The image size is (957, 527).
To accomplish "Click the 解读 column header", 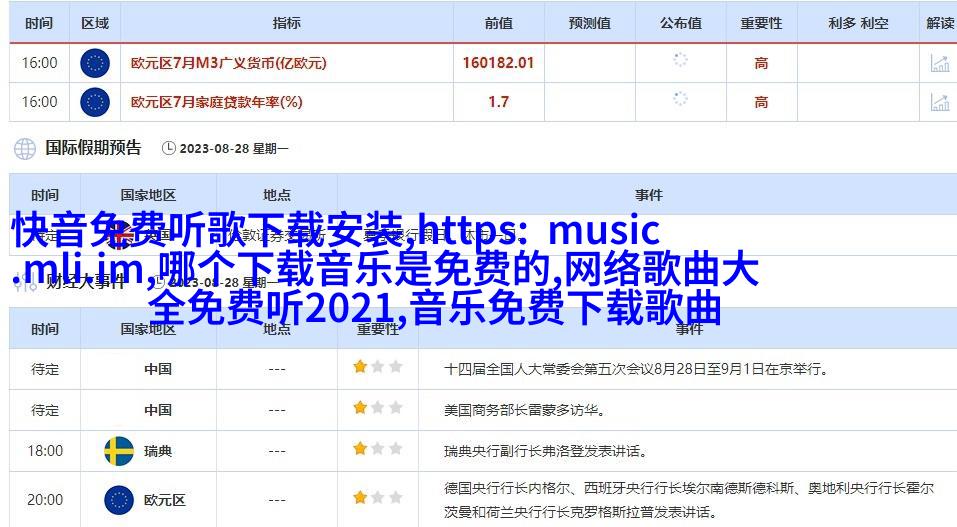I will [940, 23].
